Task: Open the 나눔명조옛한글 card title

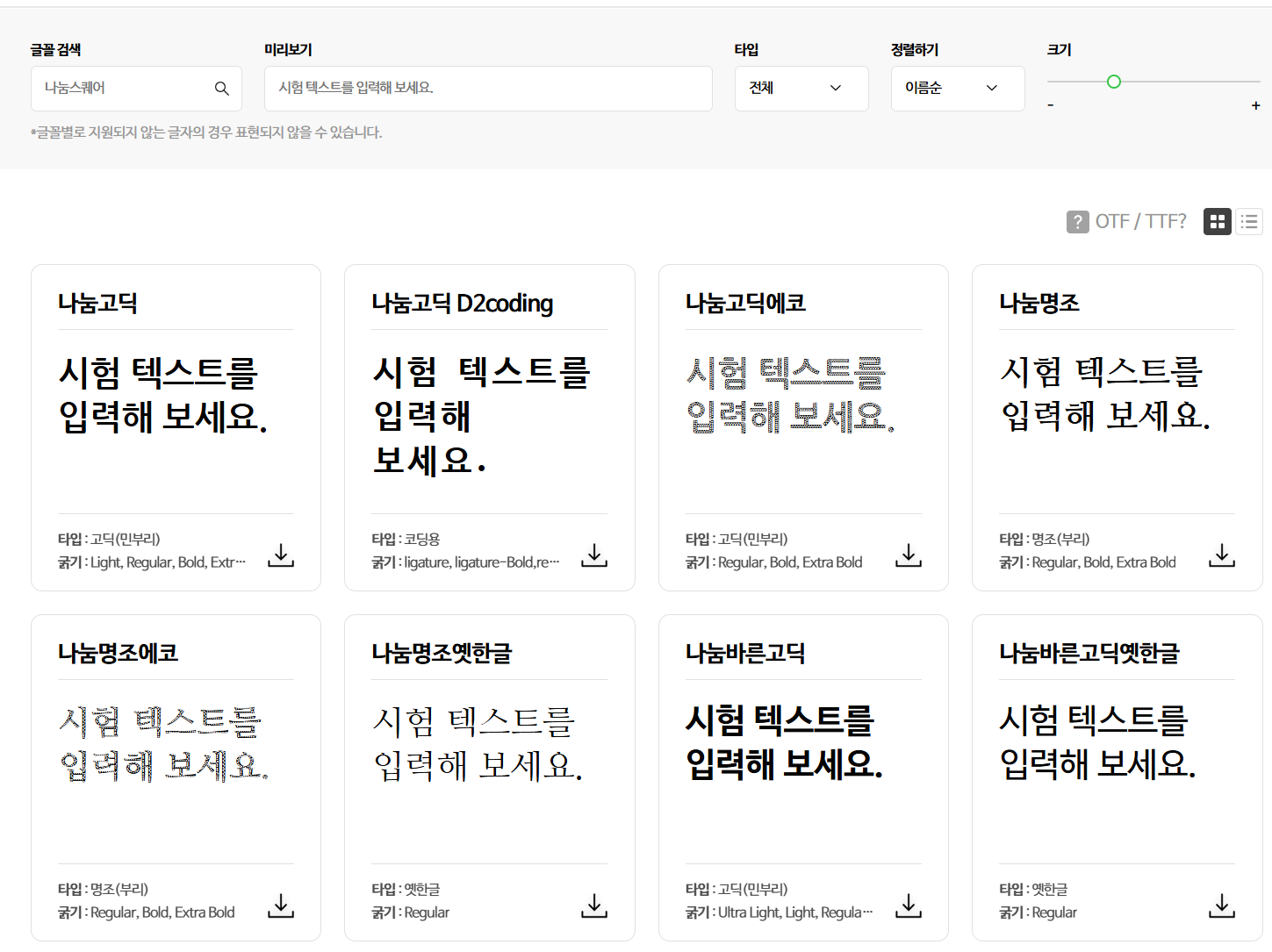Action: (442, 654)
